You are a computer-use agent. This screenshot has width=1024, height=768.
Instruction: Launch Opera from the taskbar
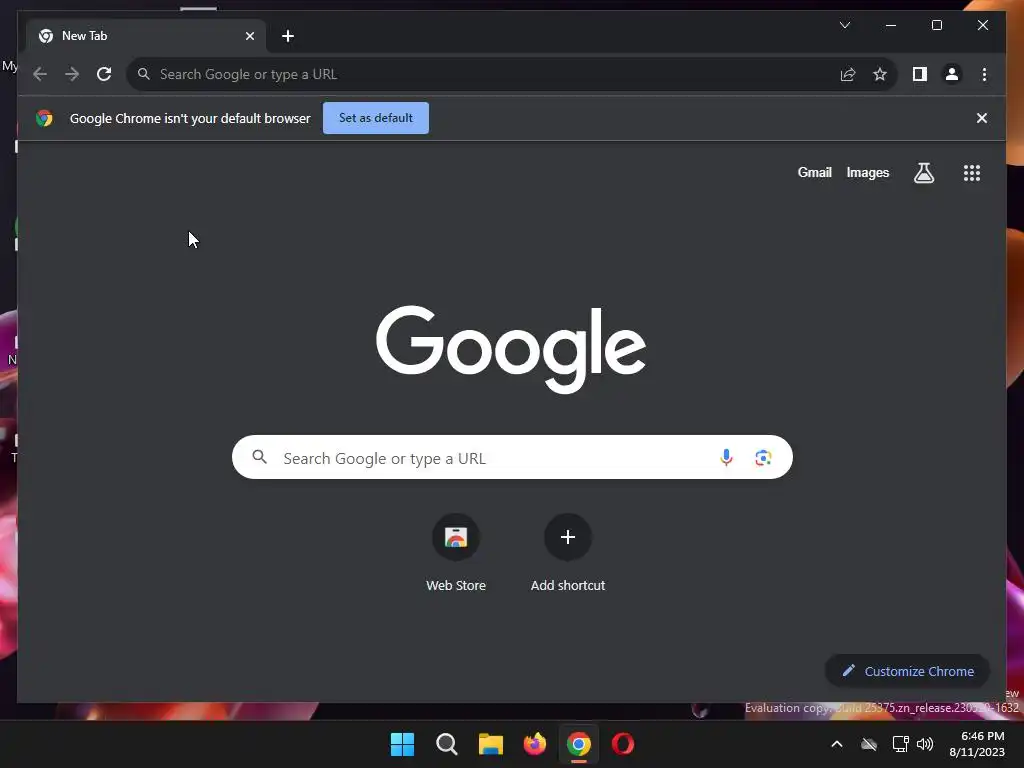tap(622, 744)
